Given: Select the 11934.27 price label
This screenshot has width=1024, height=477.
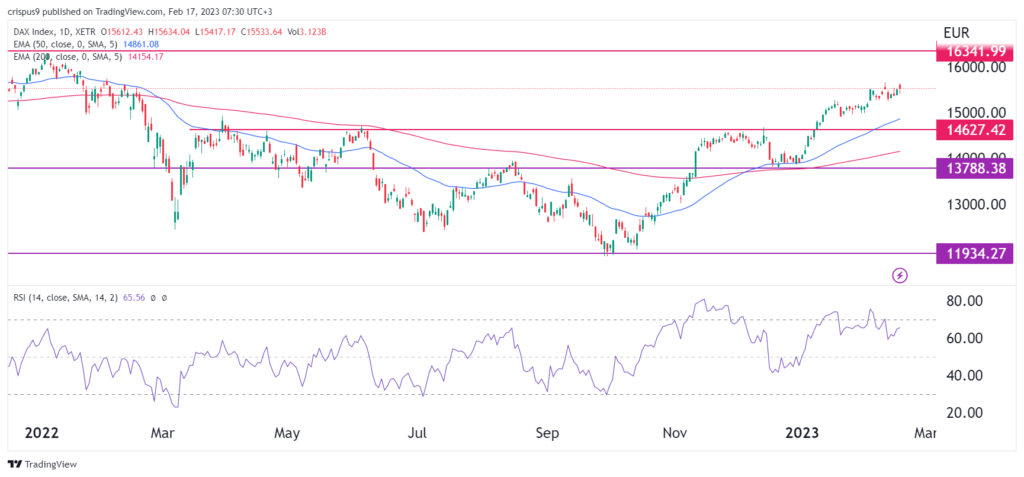Looking at the screenshot, I should coord(975,253).
